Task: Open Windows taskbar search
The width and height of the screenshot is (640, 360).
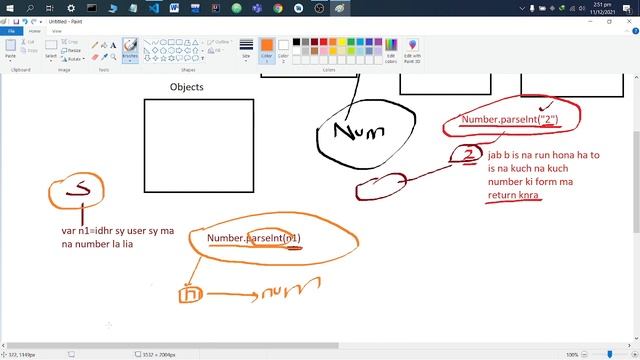Action: coord(30,8)
